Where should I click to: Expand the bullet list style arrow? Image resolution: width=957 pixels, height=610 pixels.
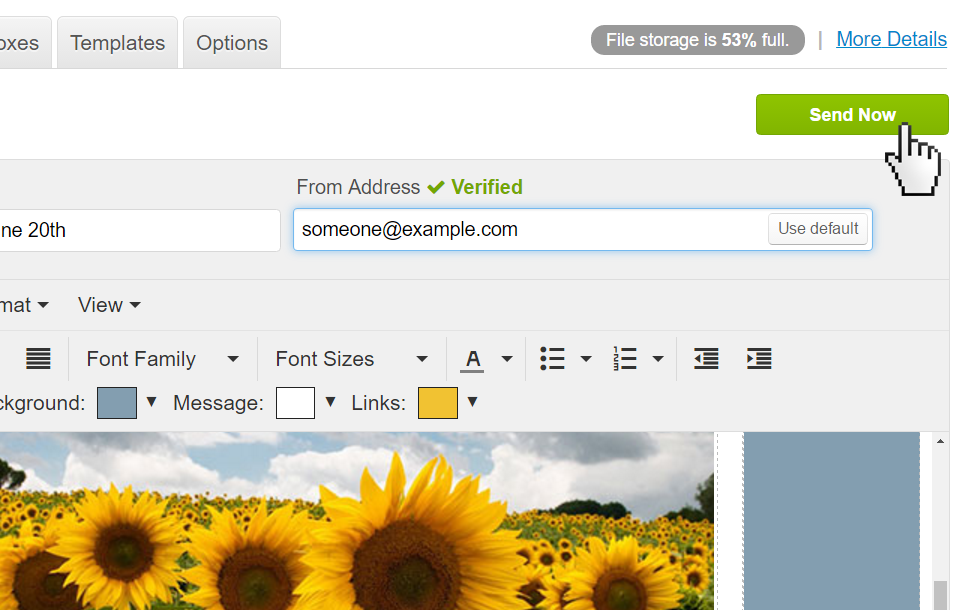pyautogui.click(x=586, y=359)
